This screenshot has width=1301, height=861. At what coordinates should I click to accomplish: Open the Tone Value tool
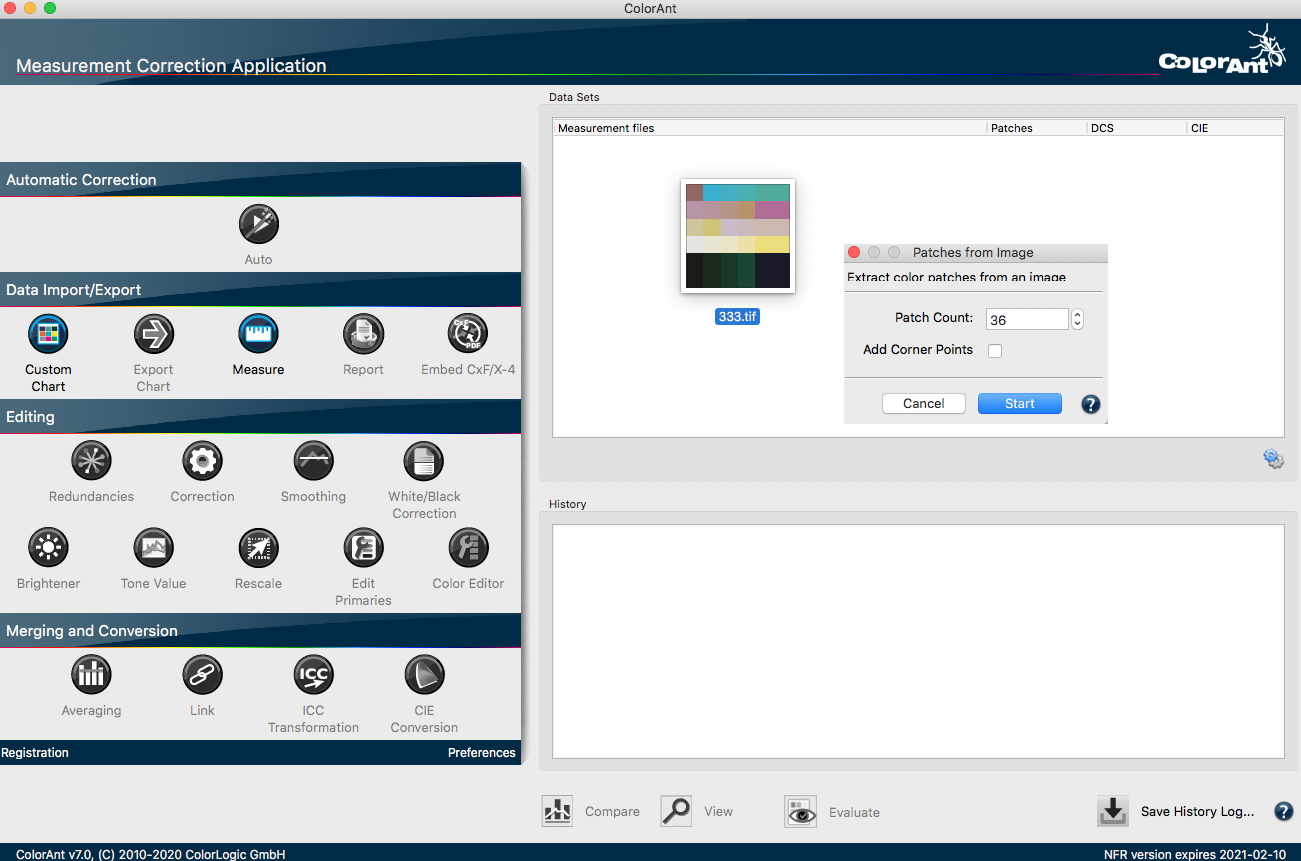coord(153,548)
